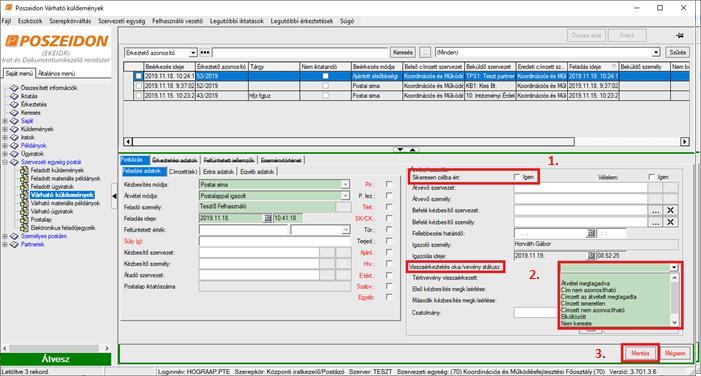Expand the Küldemények tree node
This screenshot has height=376, width=701.
point(5,129)
